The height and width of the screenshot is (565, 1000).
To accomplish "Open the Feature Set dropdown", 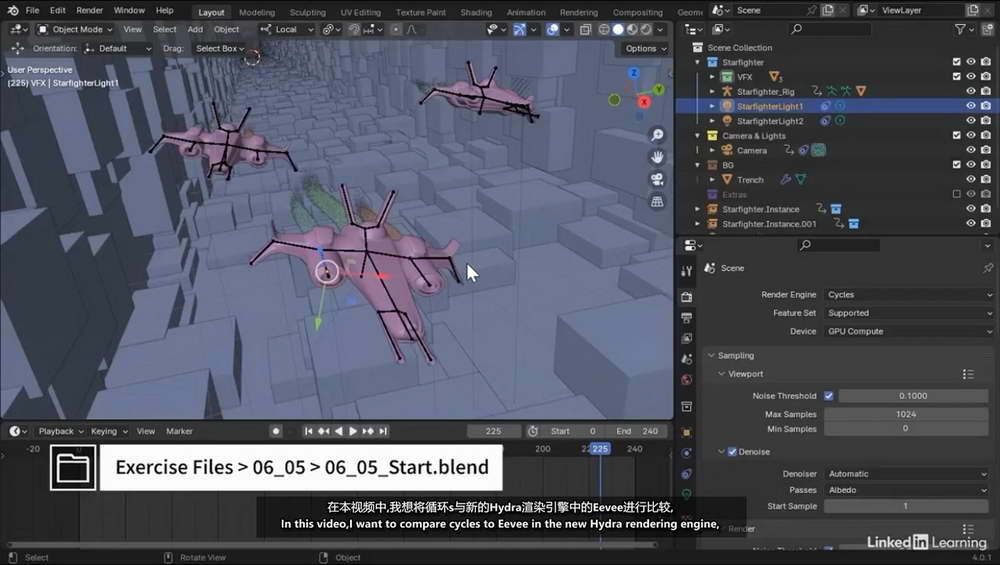I will pos(909,313).
